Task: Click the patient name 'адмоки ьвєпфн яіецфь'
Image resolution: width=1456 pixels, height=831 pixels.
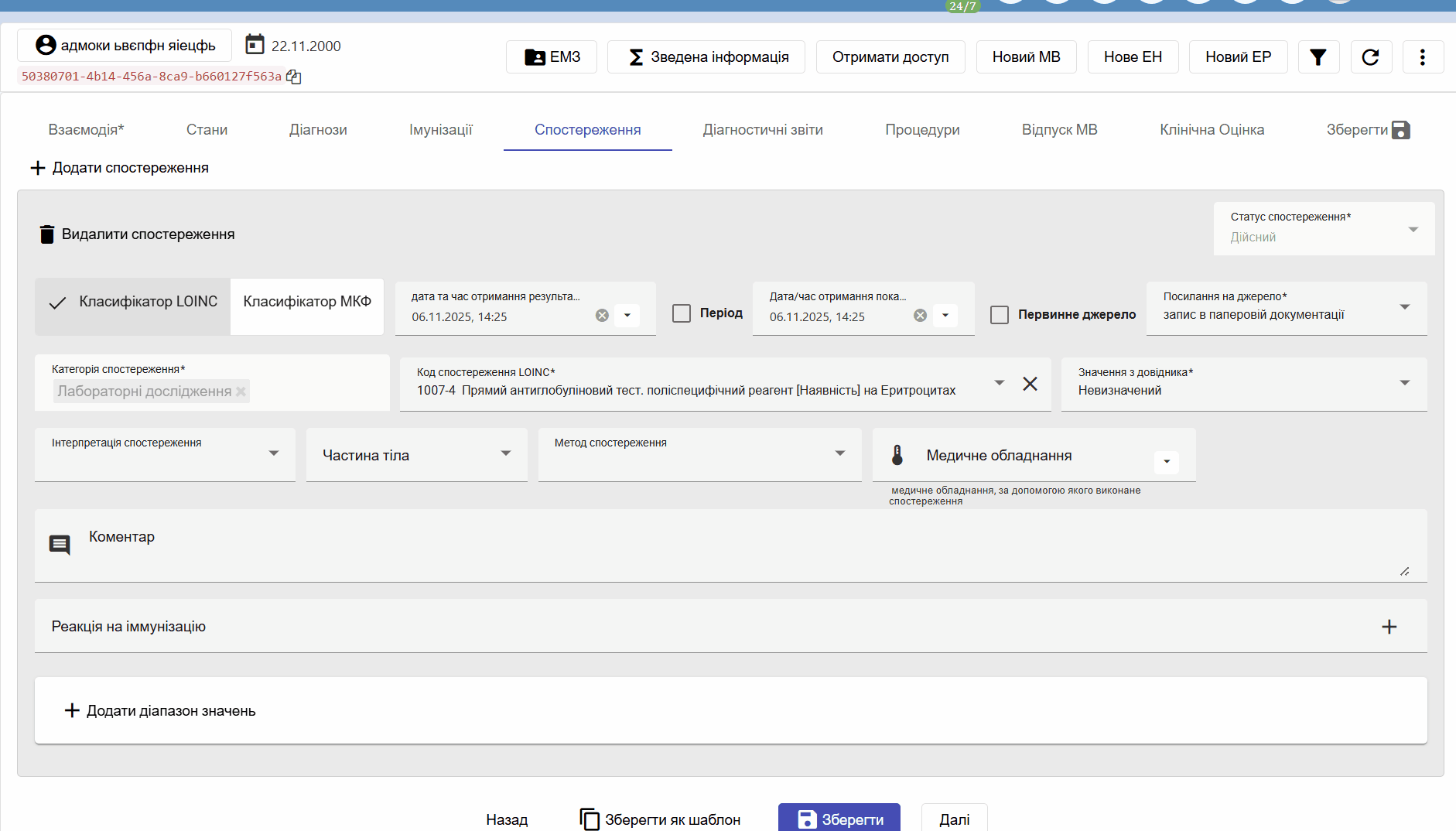Action: (x=138, y=46)
